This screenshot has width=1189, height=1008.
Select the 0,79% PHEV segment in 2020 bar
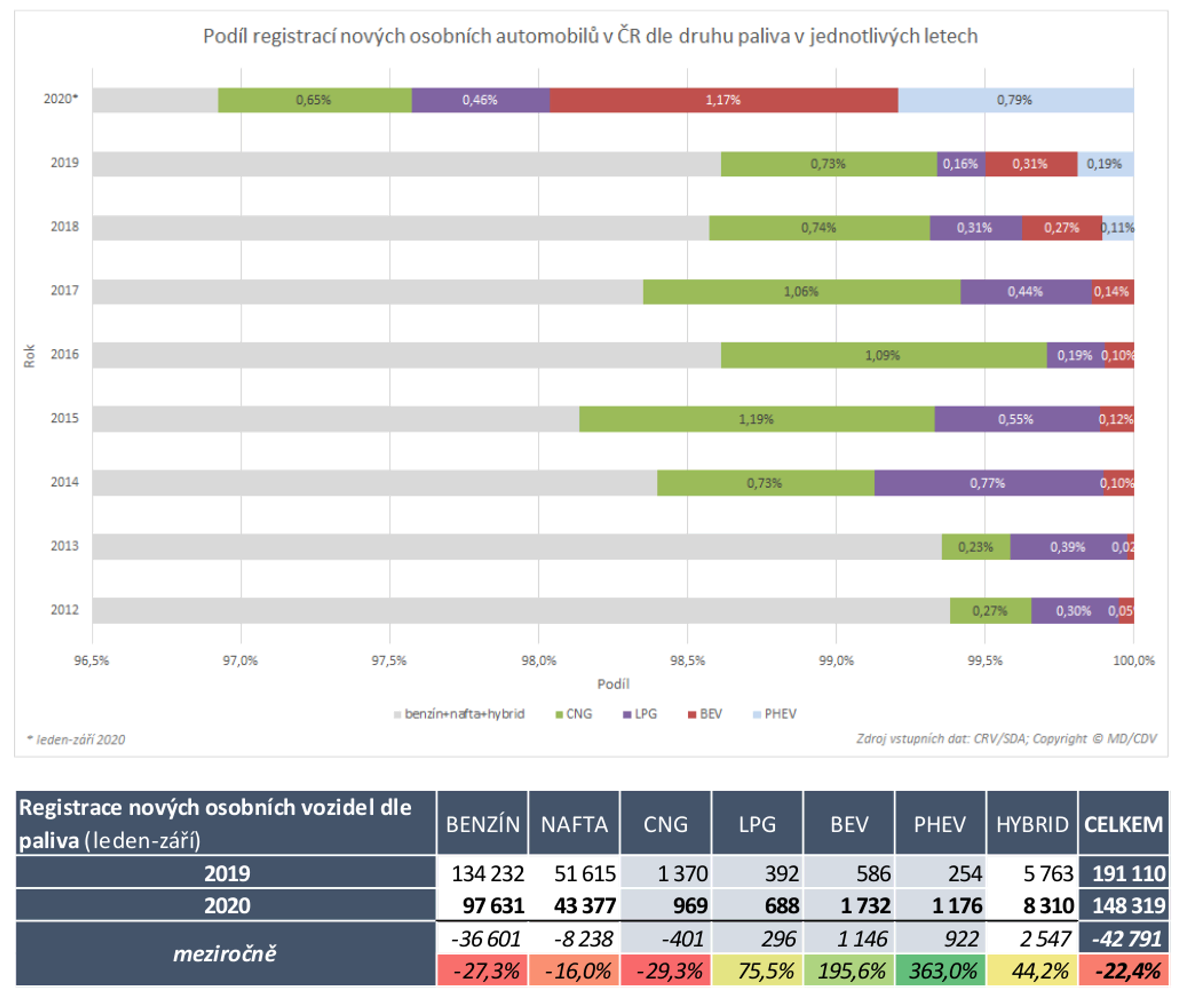click(x=1015, y=100)
